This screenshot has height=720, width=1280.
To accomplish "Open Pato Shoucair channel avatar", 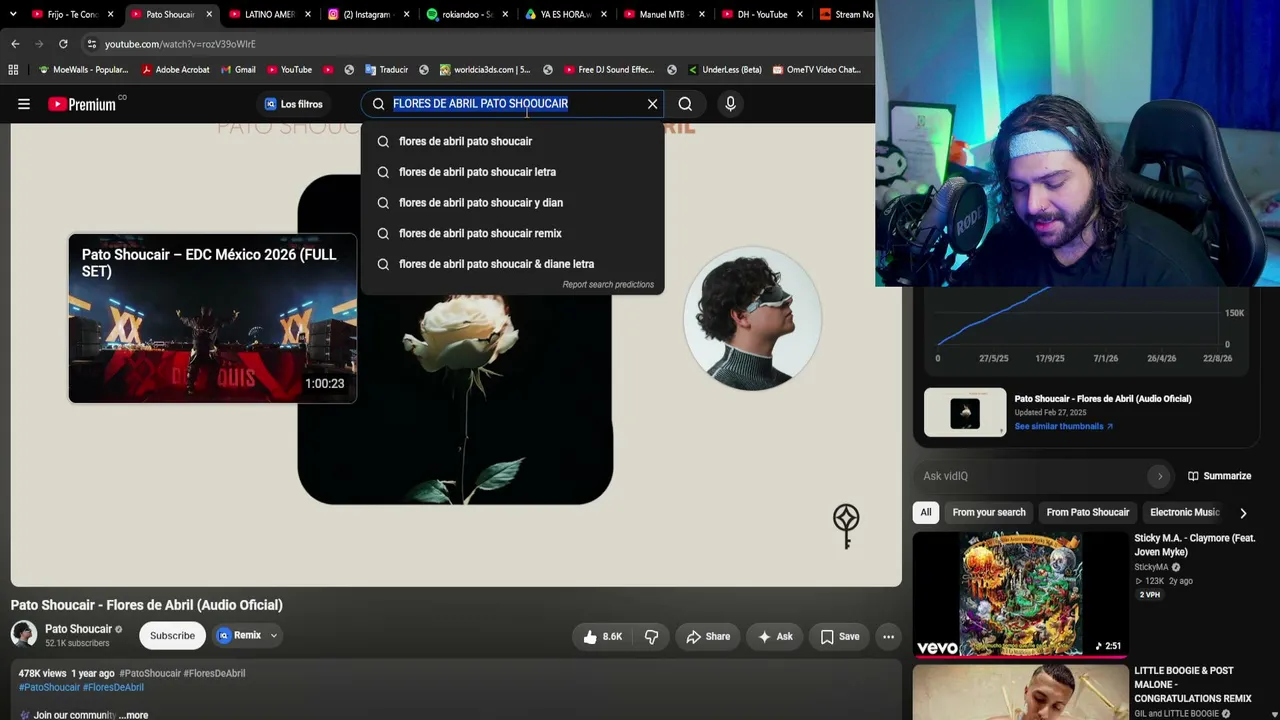I will click(x=24, y=634).
